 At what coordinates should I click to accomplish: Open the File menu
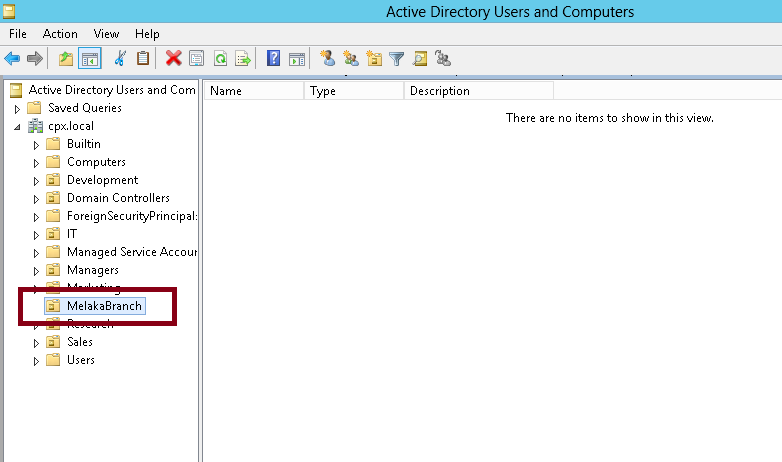pos(18,34)
